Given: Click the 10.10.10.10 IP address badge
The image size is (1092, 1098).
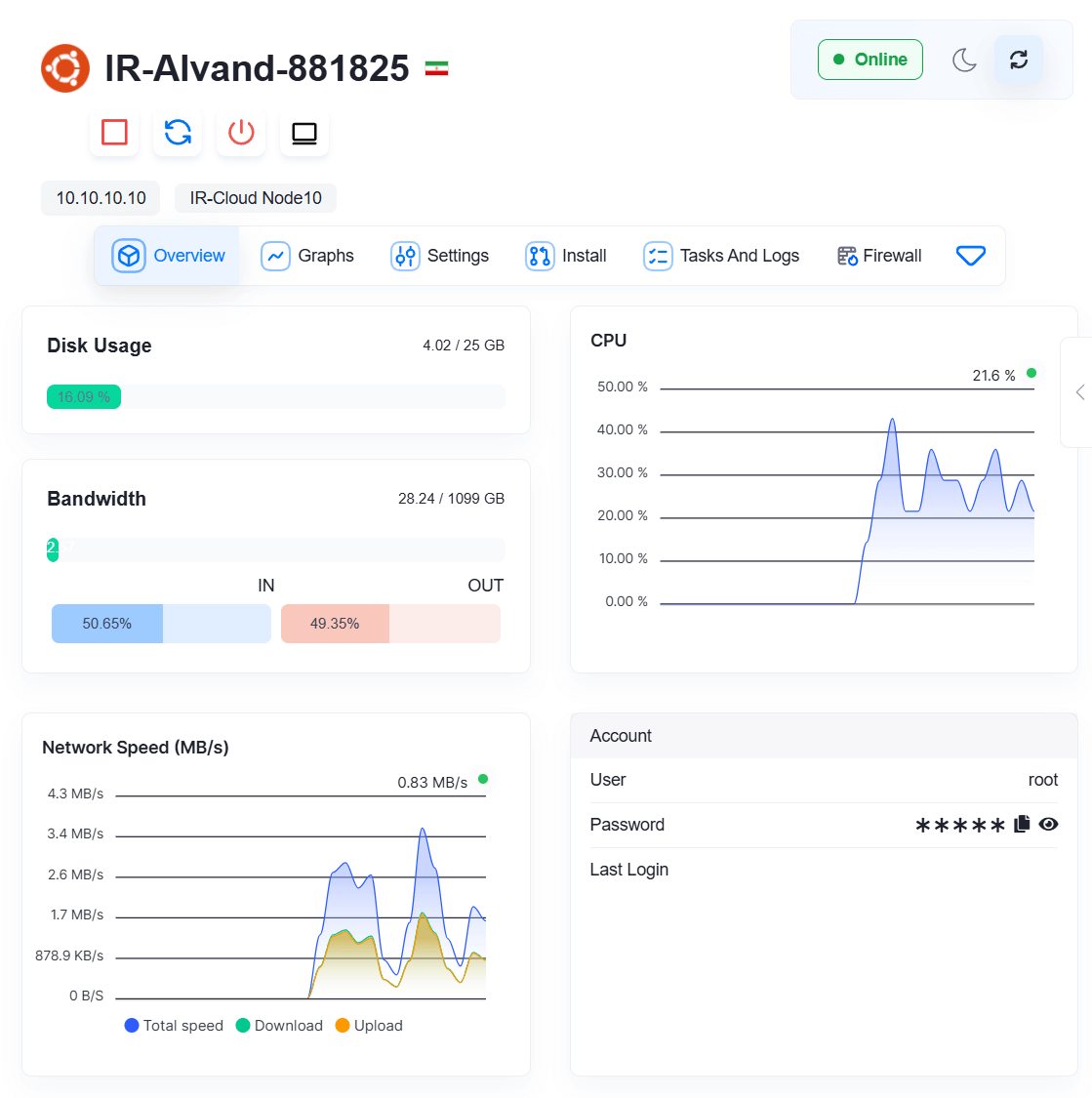Looking at the screenshot, I should pyautogui.click(x=101, y=198).
